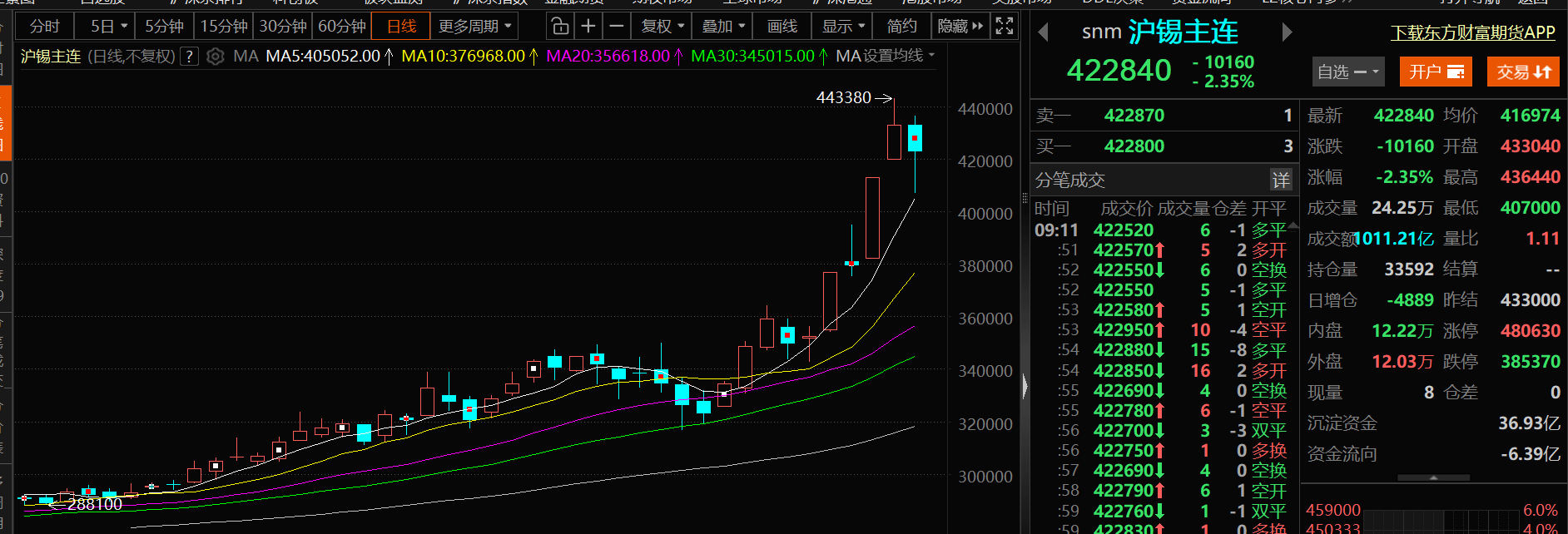The image size is (1568, 534).
Task: Click the question mark help icon
Action: (190, 57)
